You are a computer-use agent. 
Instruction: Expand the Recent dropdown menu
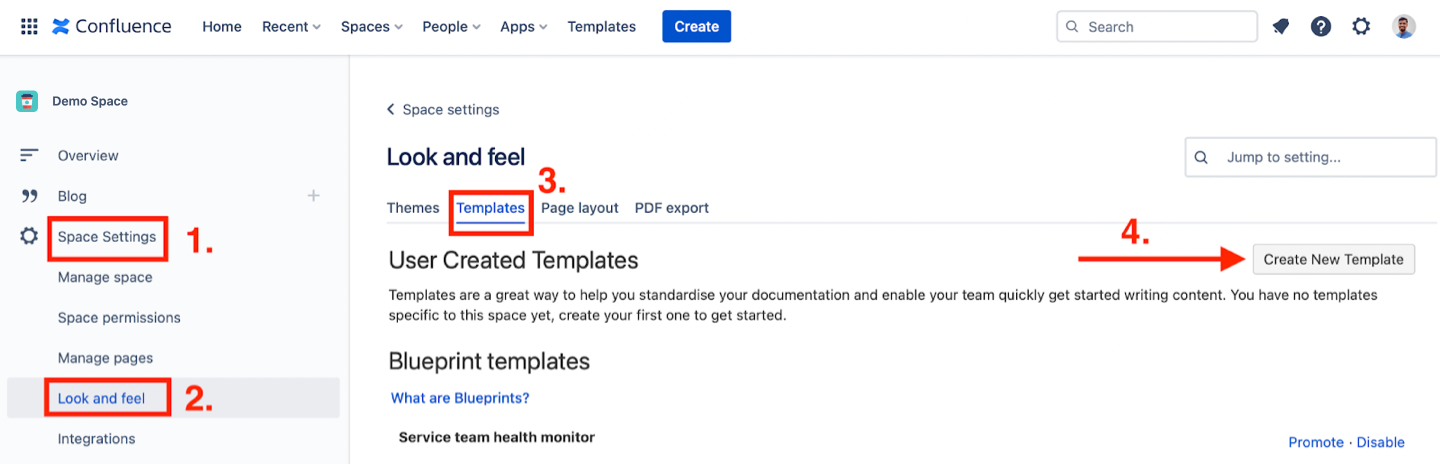point(291,27)
